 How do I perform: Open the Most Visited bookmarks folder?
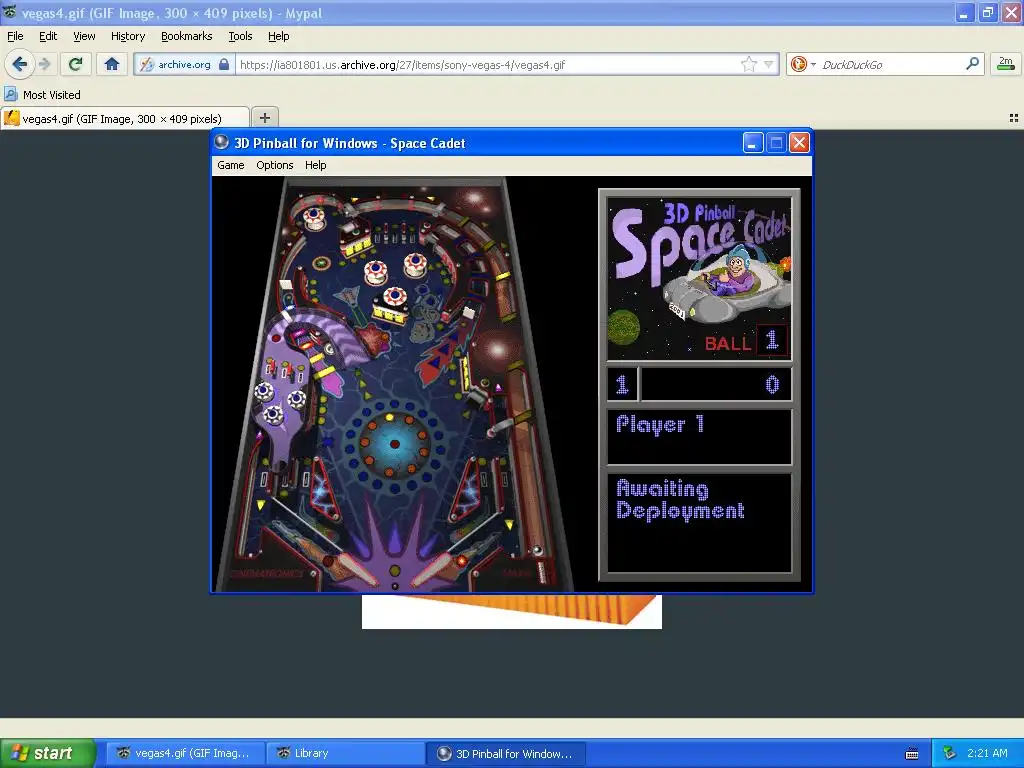(x=42, y=95)
